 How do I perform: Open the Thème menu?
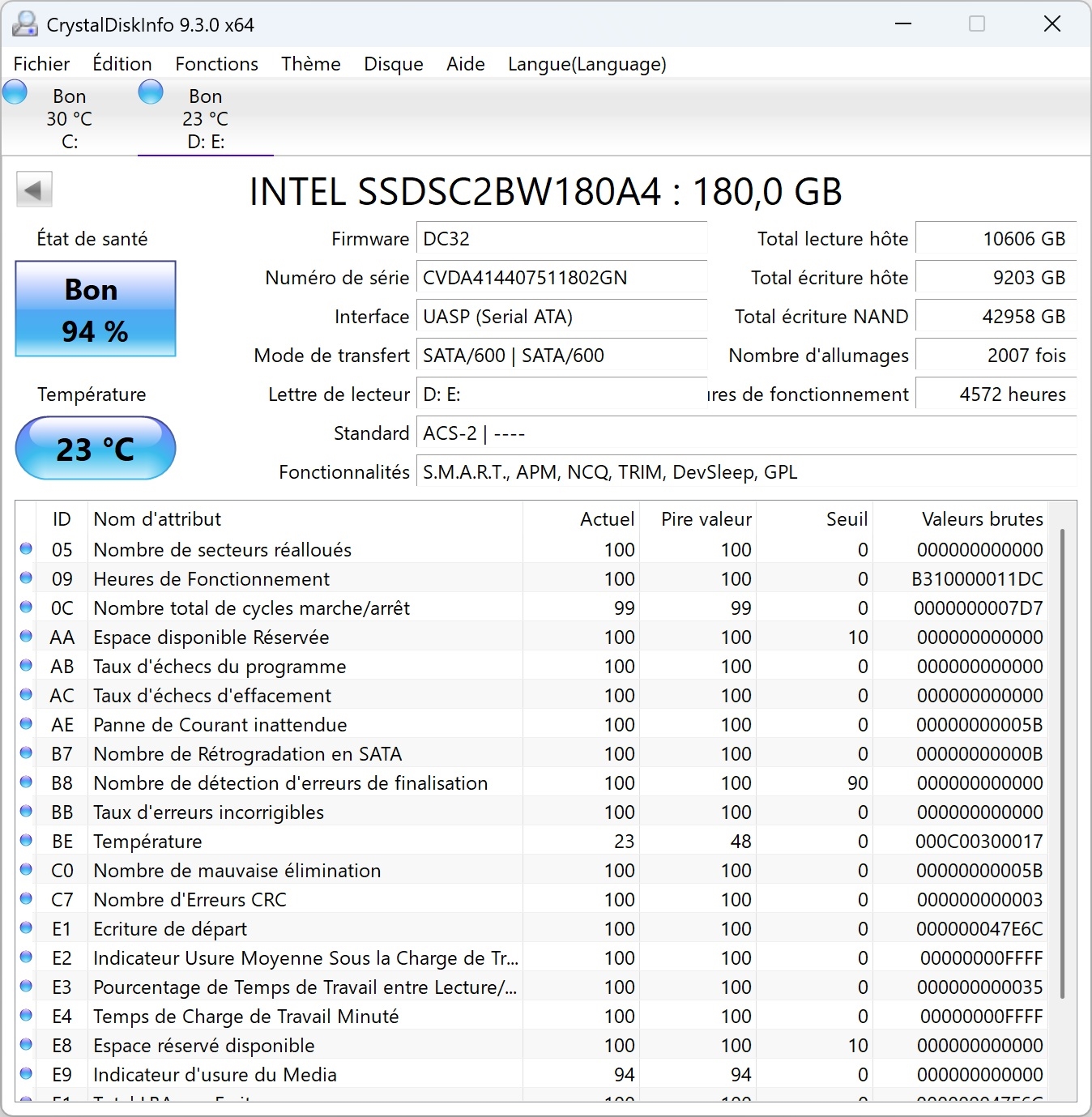pyautogui.click(x=311, y=64)
